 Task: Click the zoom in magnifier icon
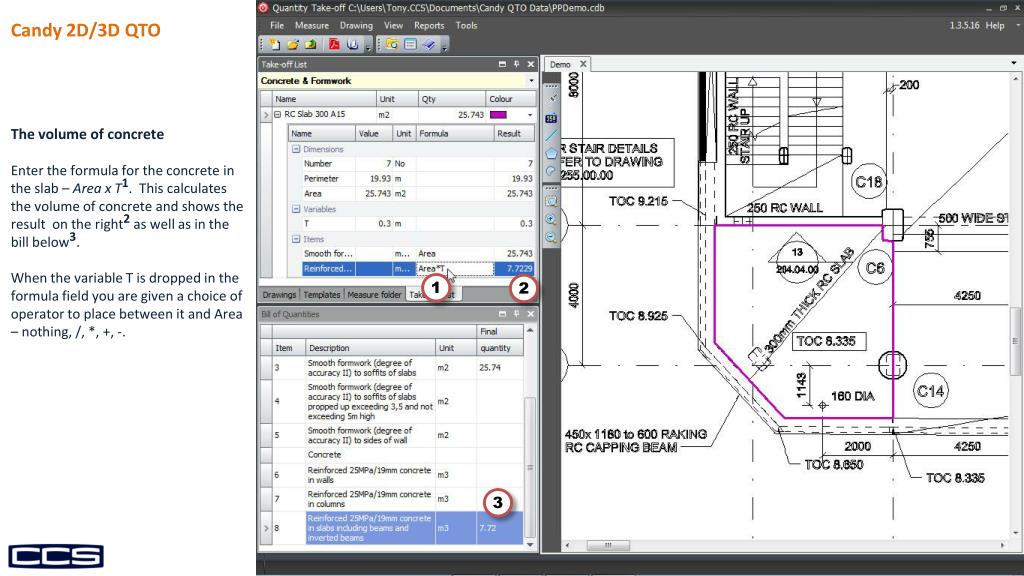click(x=551, y=219)
